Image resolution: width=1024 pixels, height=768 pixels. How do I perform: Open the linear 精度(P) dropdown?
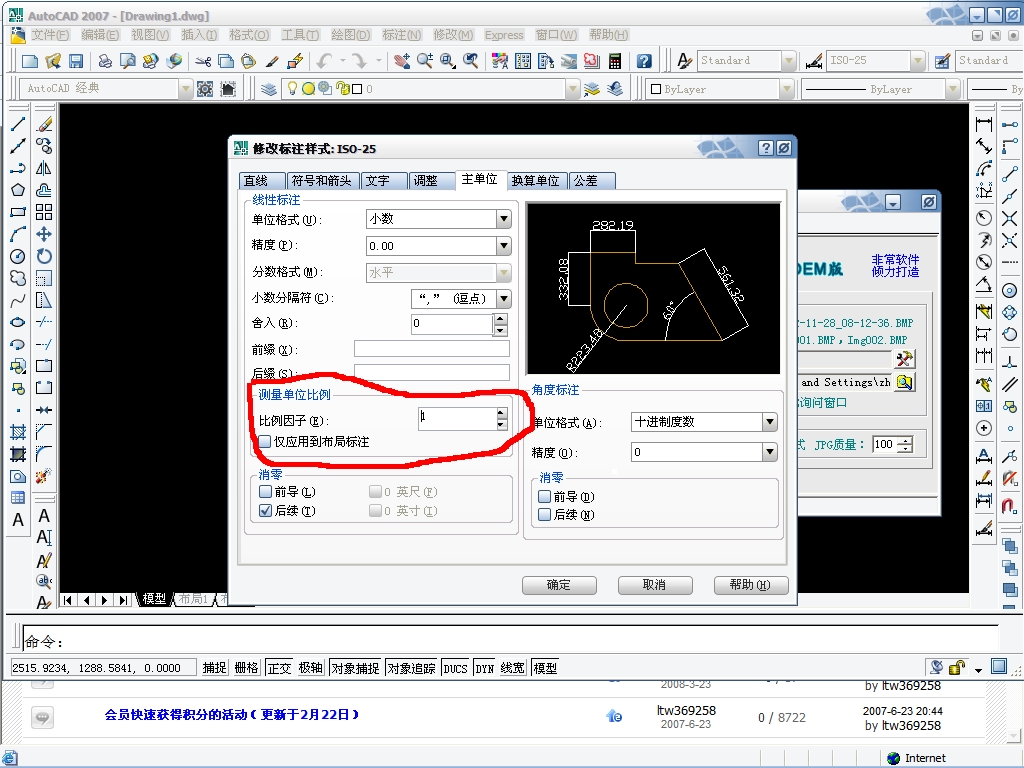504,246
